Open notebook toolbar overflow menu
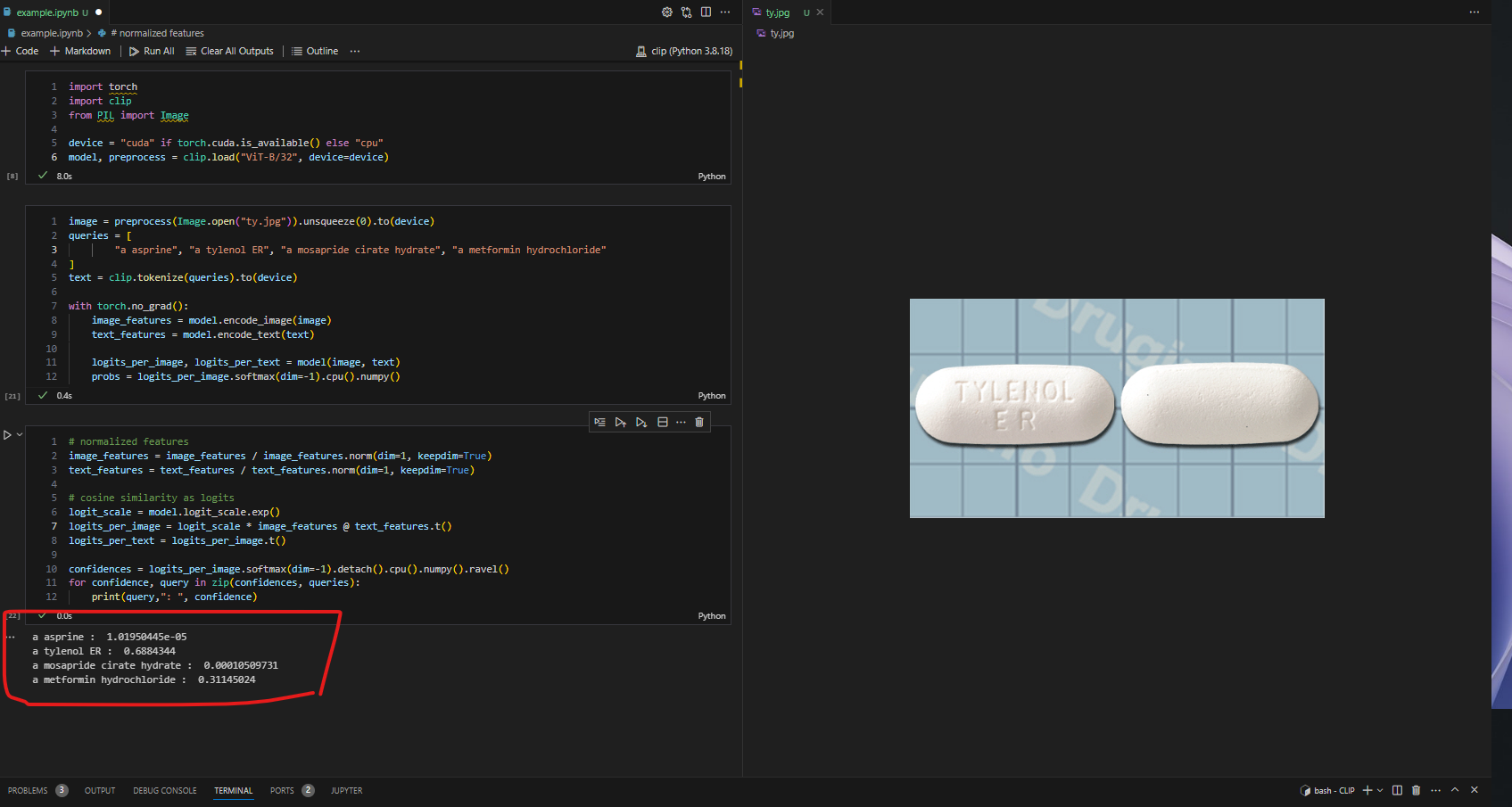This screenshot has width=1512, height=807. tap(355, 51)
